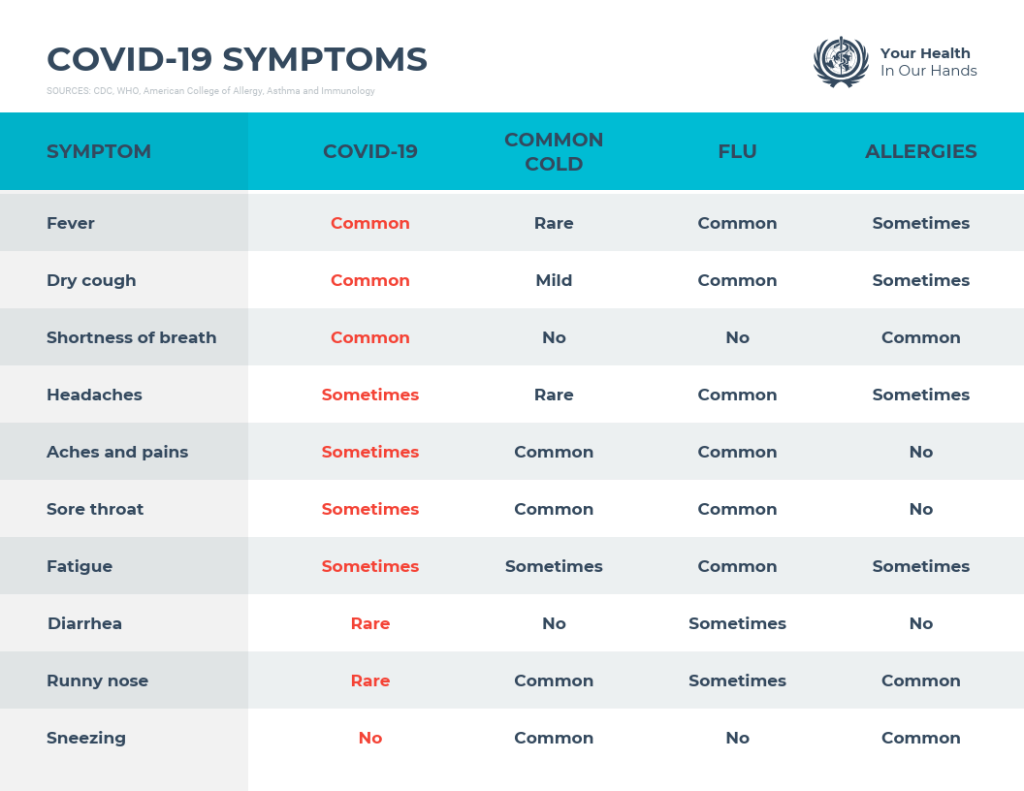Image resolution: width=1024 pixels, height=791 pixels.
Task: Click Flu 'Sometimes' in the Diarrhea row
Action: click(737, 624)
